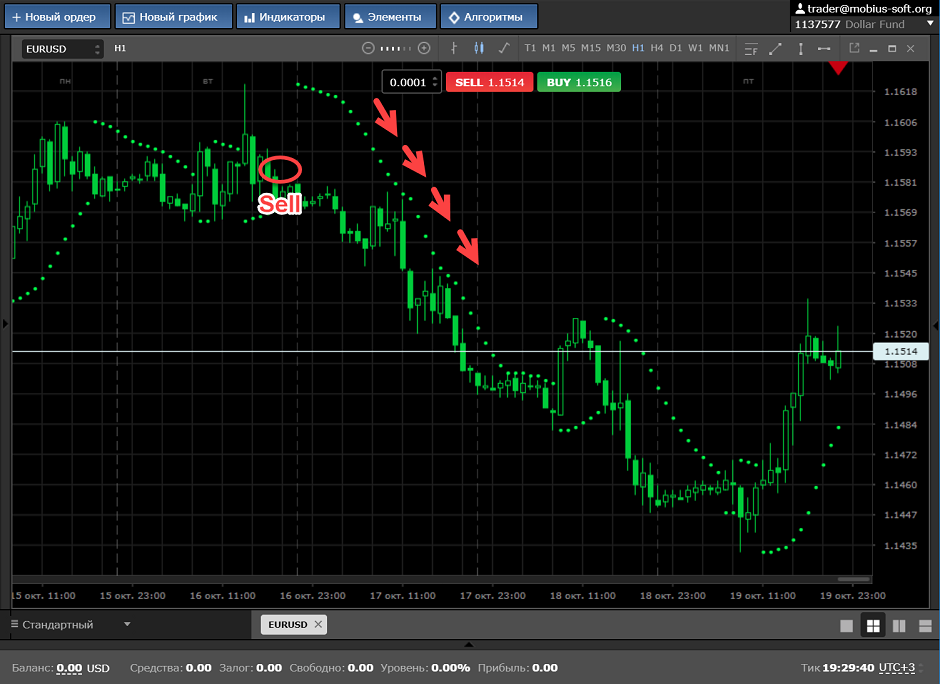Adjust the lot volume stepper arrows
The height and width of the screenshot is (684, 940).
coord(435,82)
